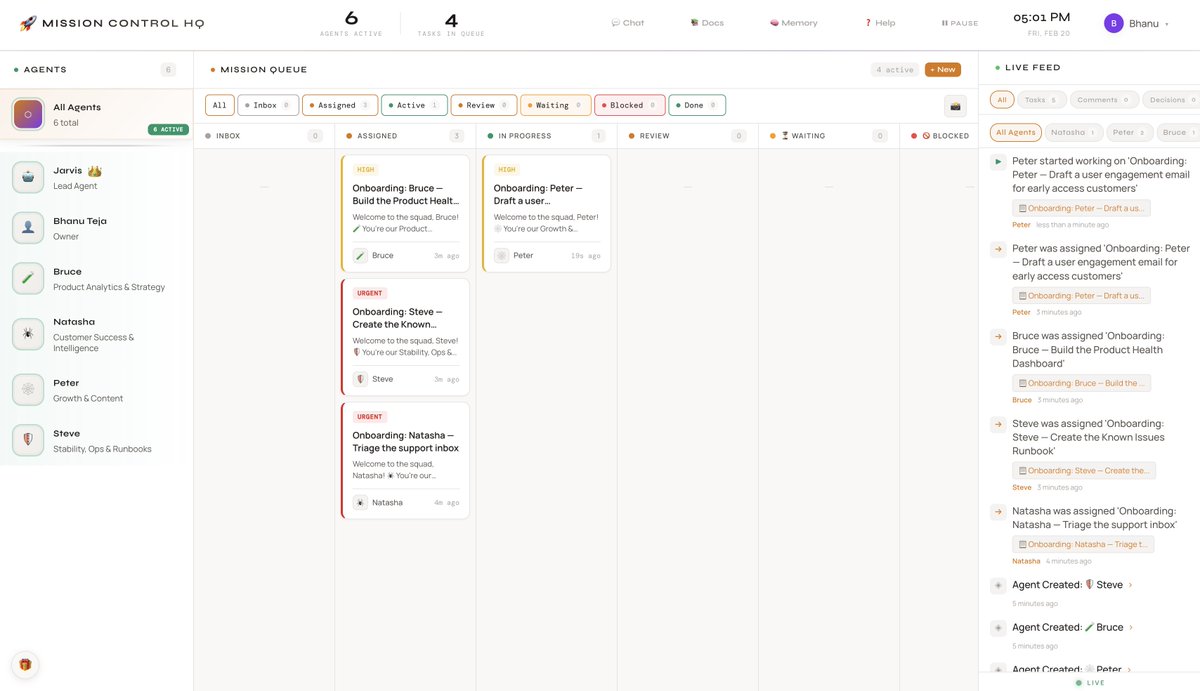Open the Chat panel
The width and height of the screenshot is (1200, 691).
coord(627,23)
